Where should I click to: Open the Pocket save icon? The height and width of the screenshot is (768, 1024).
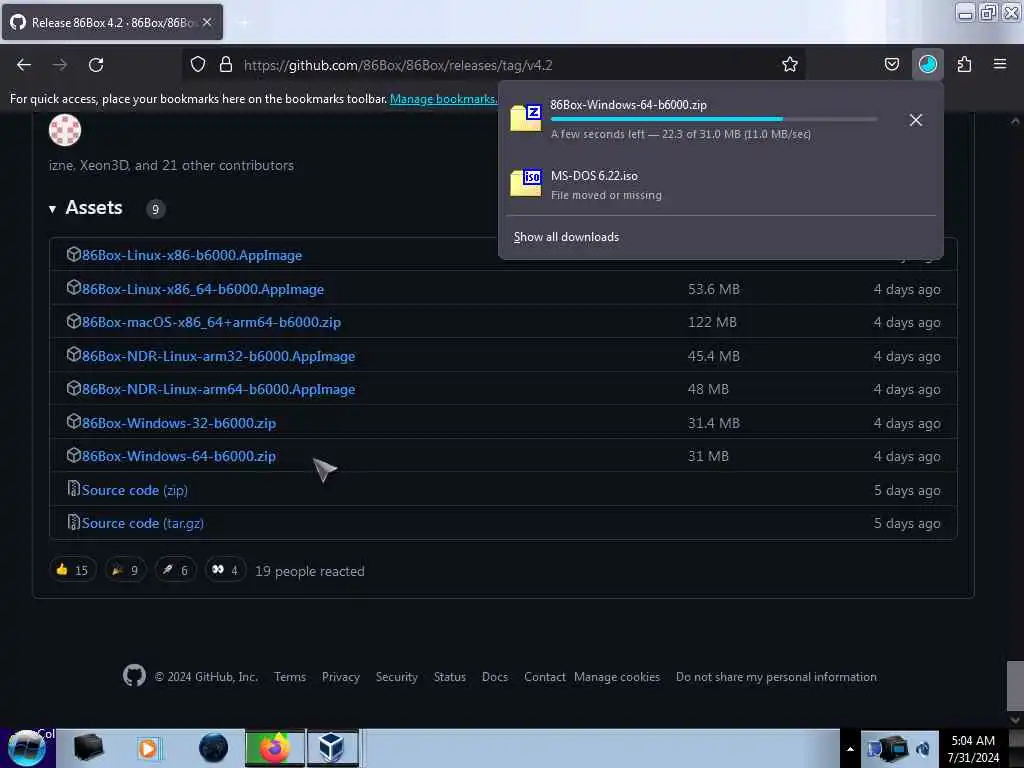891,65
